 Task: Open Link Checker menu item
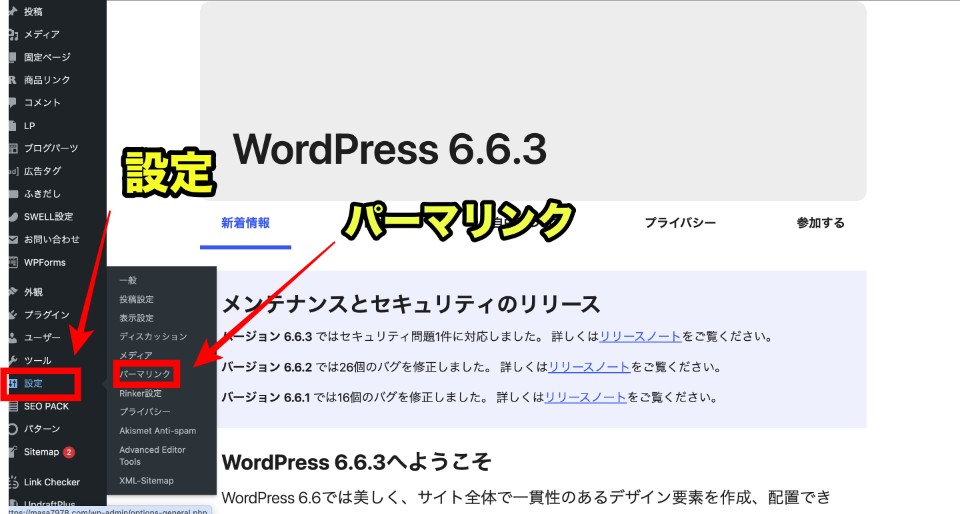(x=52, y=482)
